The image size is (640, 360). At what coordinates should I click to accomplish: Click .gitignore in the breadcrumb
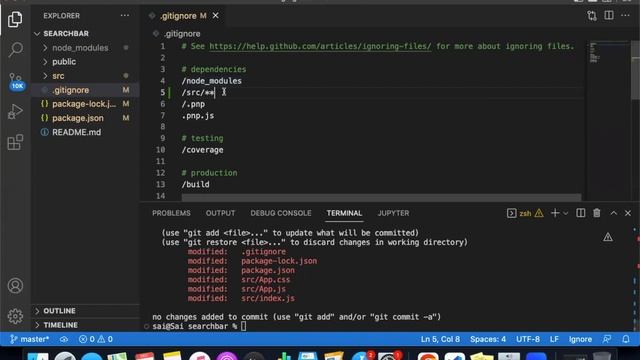(x=182, y=34)
